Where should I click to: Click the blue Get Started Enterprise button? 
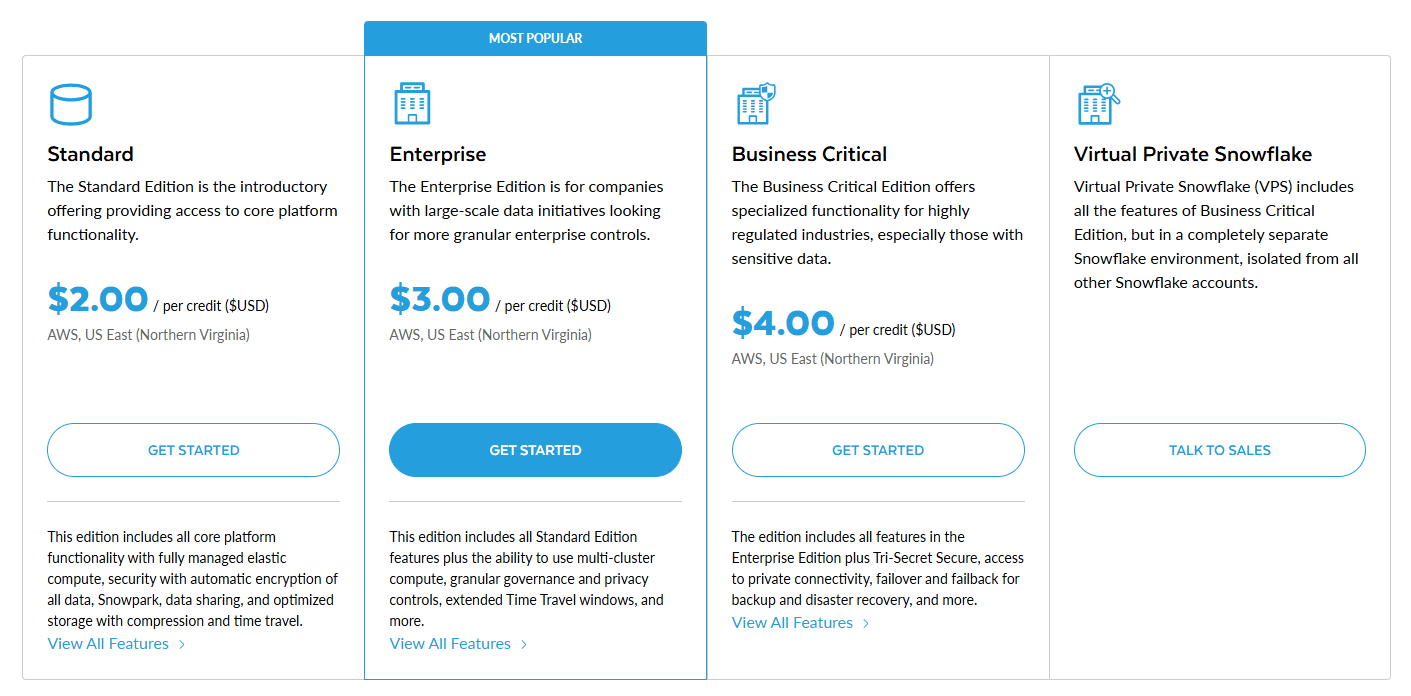[535, 450]
